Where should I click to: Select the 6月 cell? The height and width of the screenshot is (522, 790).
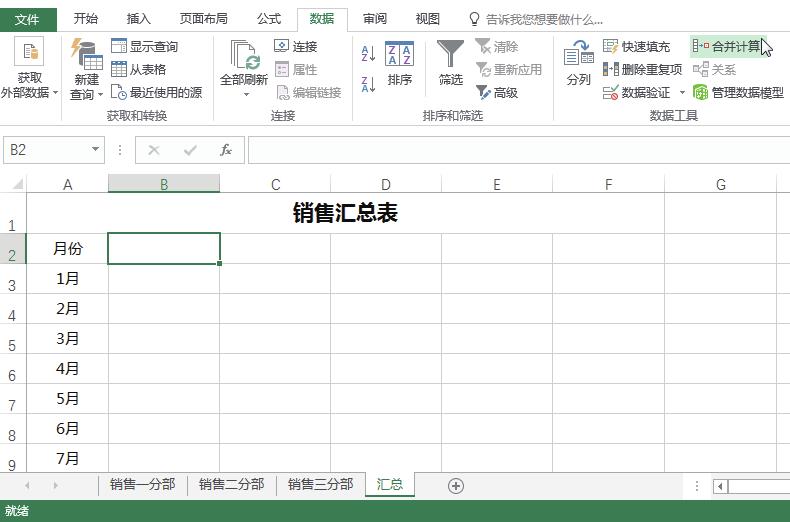click(x=68, y=429)
